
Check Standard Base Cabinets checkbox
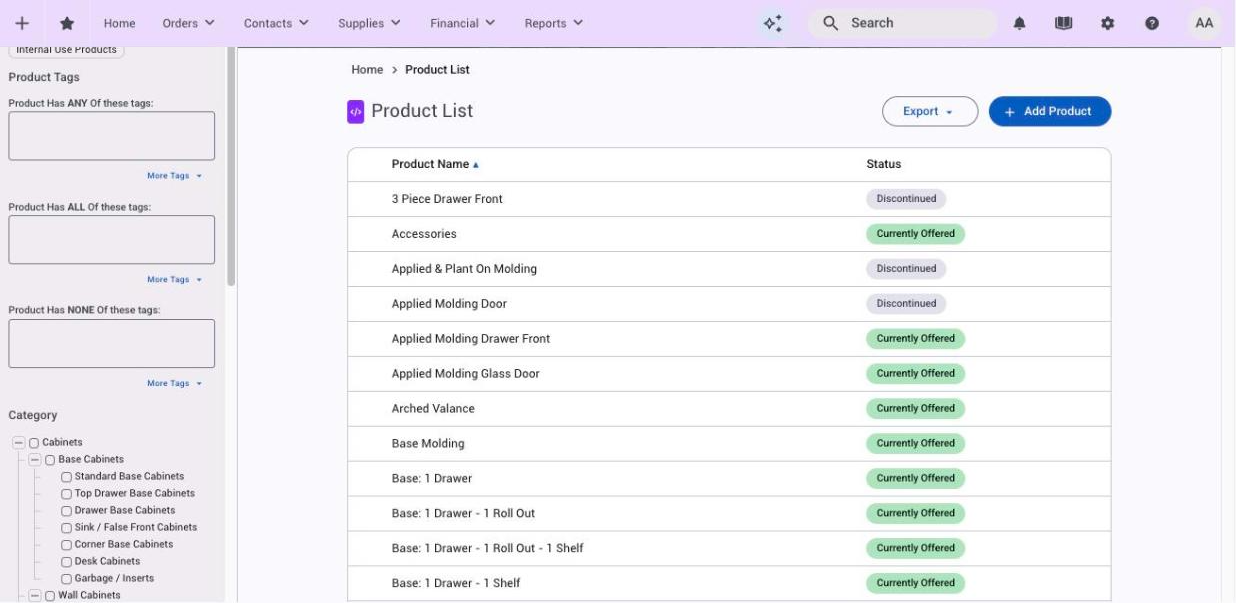click(67, 477)
